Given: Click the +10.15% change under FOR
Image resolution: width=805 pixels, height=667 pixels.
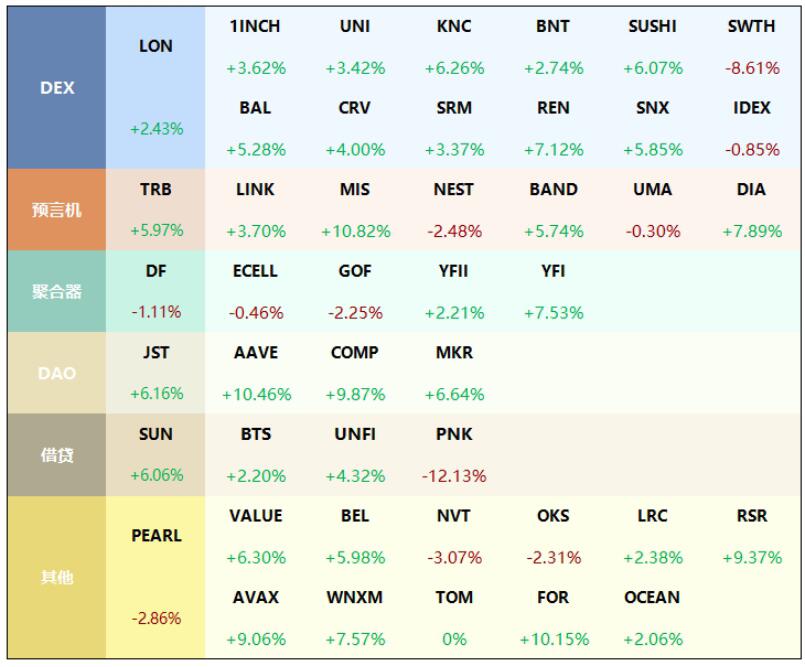Looking at the screenshot, I should coord(553,639).
